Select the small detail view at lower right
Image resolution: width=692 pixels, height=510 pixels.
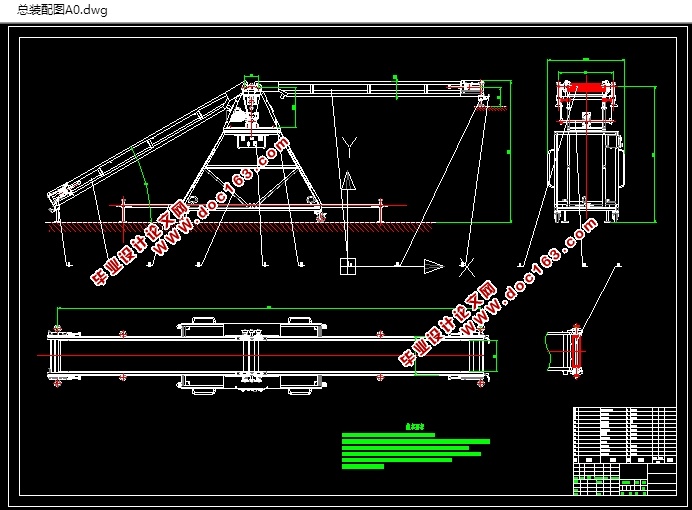(x=565, y=351)
